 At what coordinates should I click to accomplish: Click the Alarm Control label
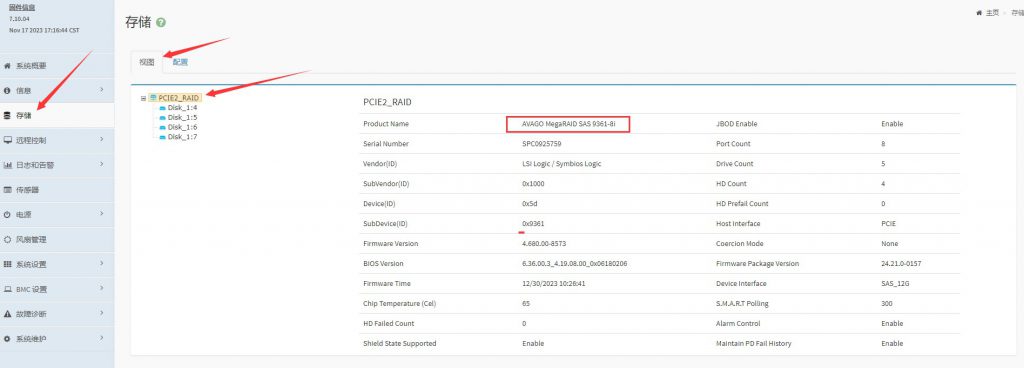[737, 323]
